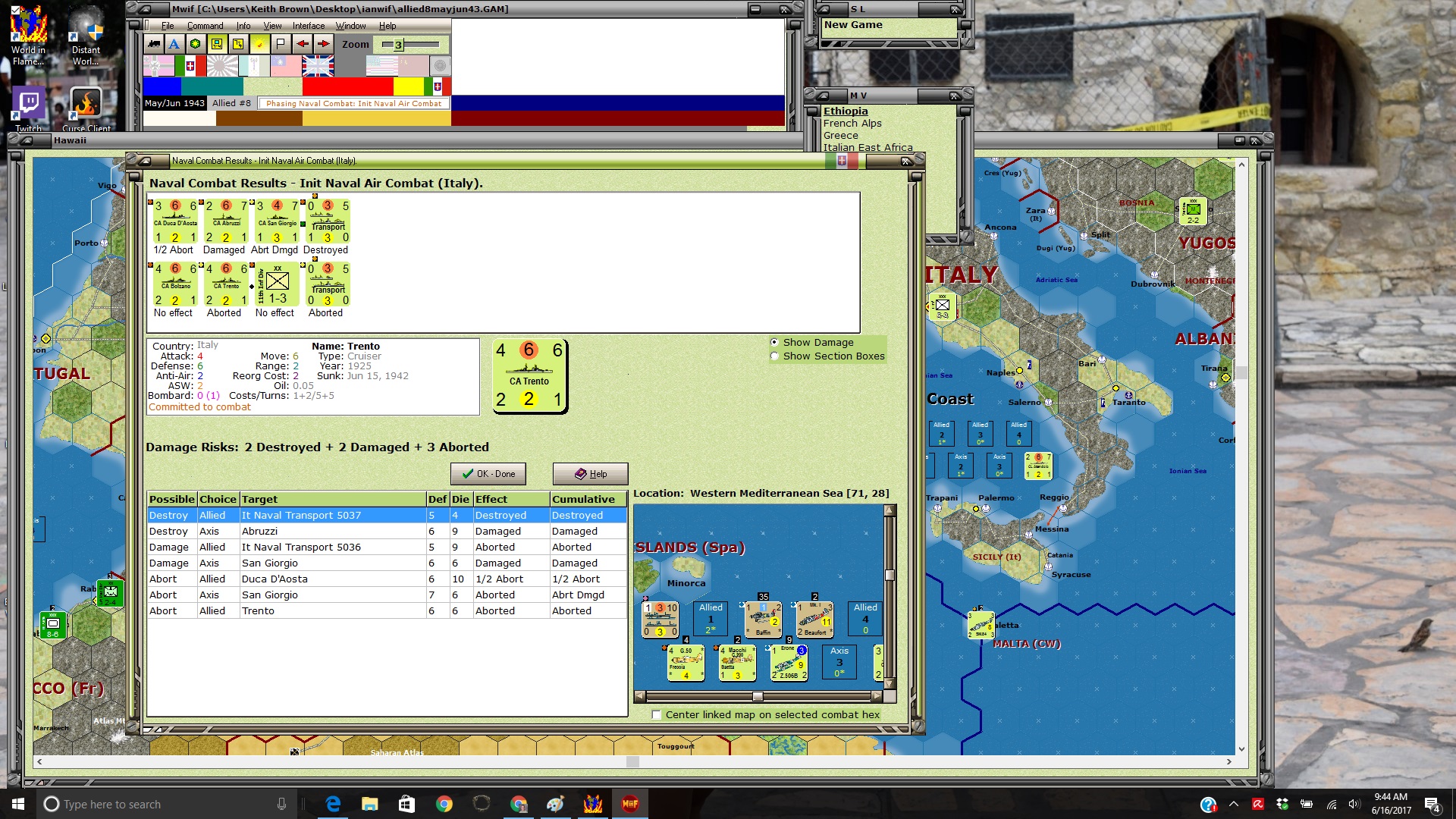Select the CA Duca D'Aosta counter
This screenshot has width=1456, height=819.
[x=174, y=221]
